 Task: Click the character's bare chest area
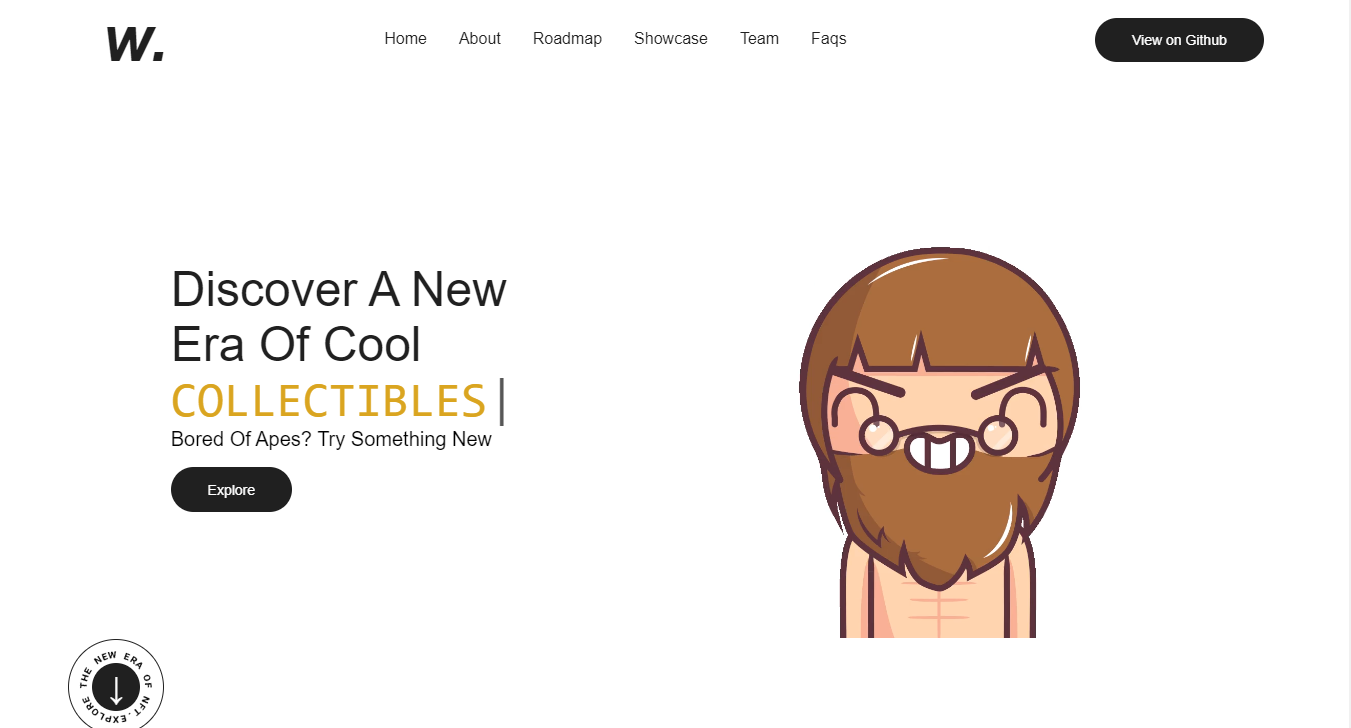point(938,606)
